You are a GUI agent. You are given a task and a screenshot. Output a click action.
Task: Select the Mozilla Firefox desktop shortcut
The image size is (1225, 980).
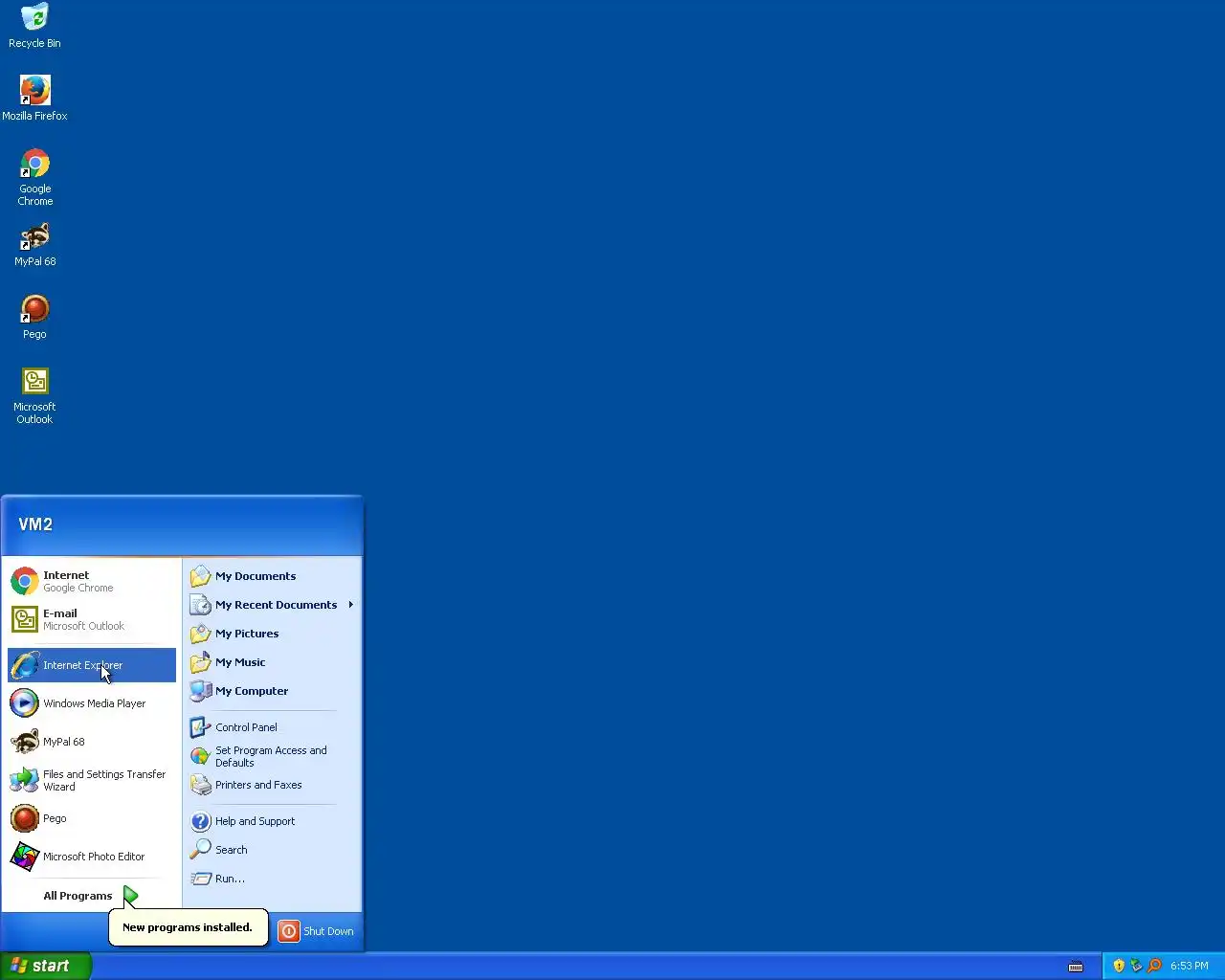tap(34, 99)
